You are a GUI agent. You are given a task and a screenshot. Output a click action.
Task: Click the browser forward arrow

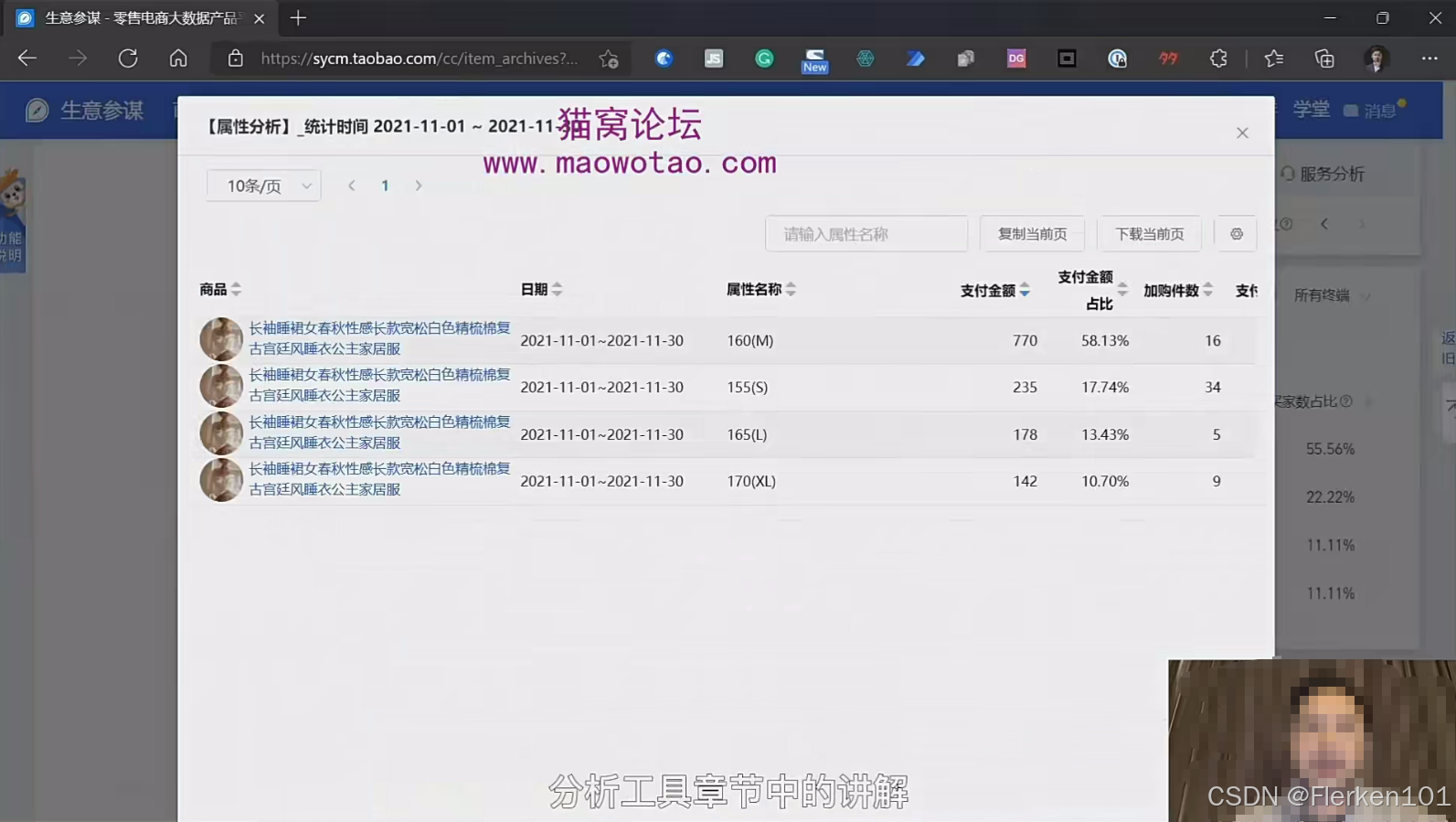pyautogui.click(x=78, y=59)
